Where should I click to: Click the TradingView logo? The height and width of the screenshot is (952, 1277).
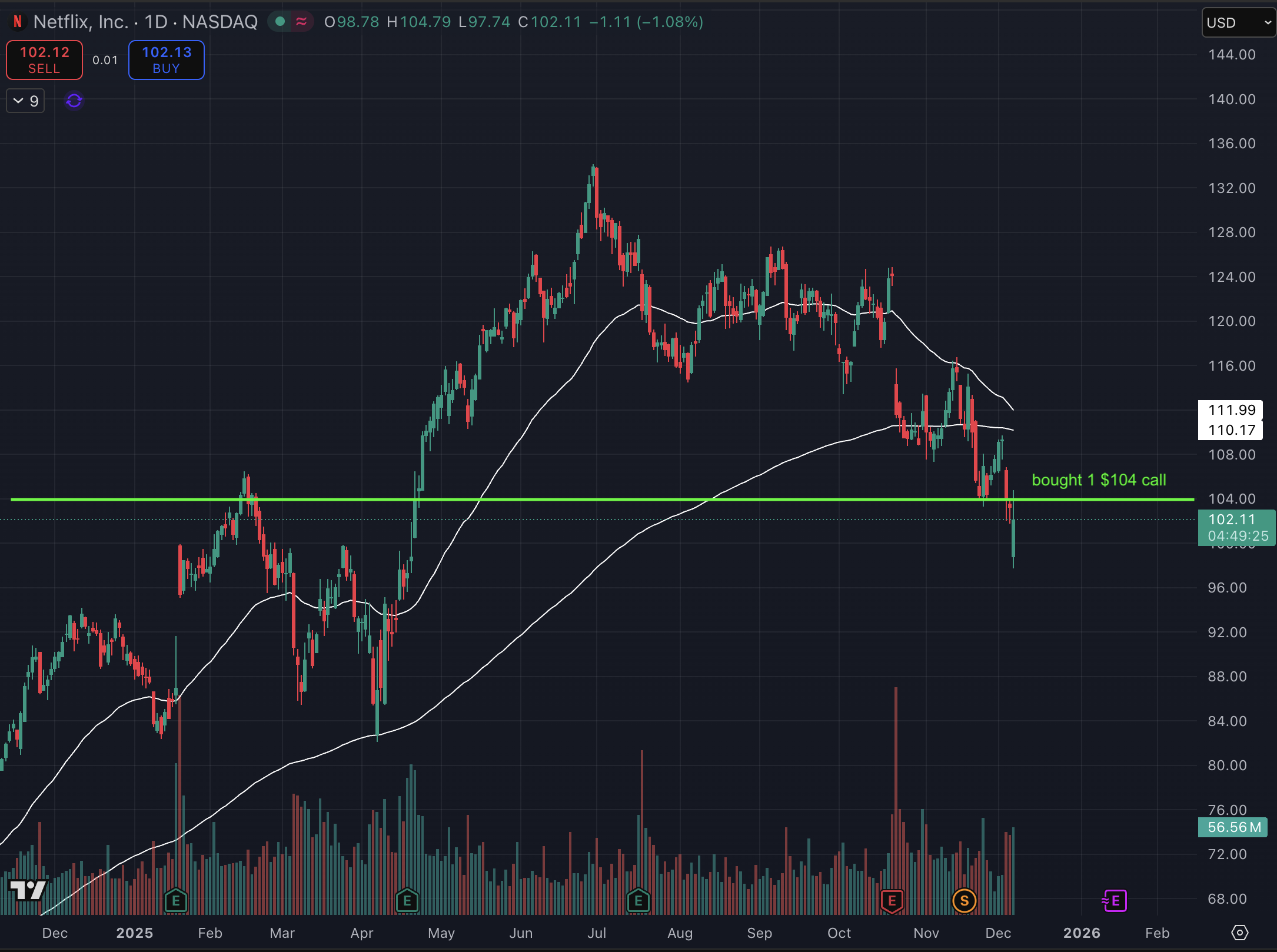(28, 889)
